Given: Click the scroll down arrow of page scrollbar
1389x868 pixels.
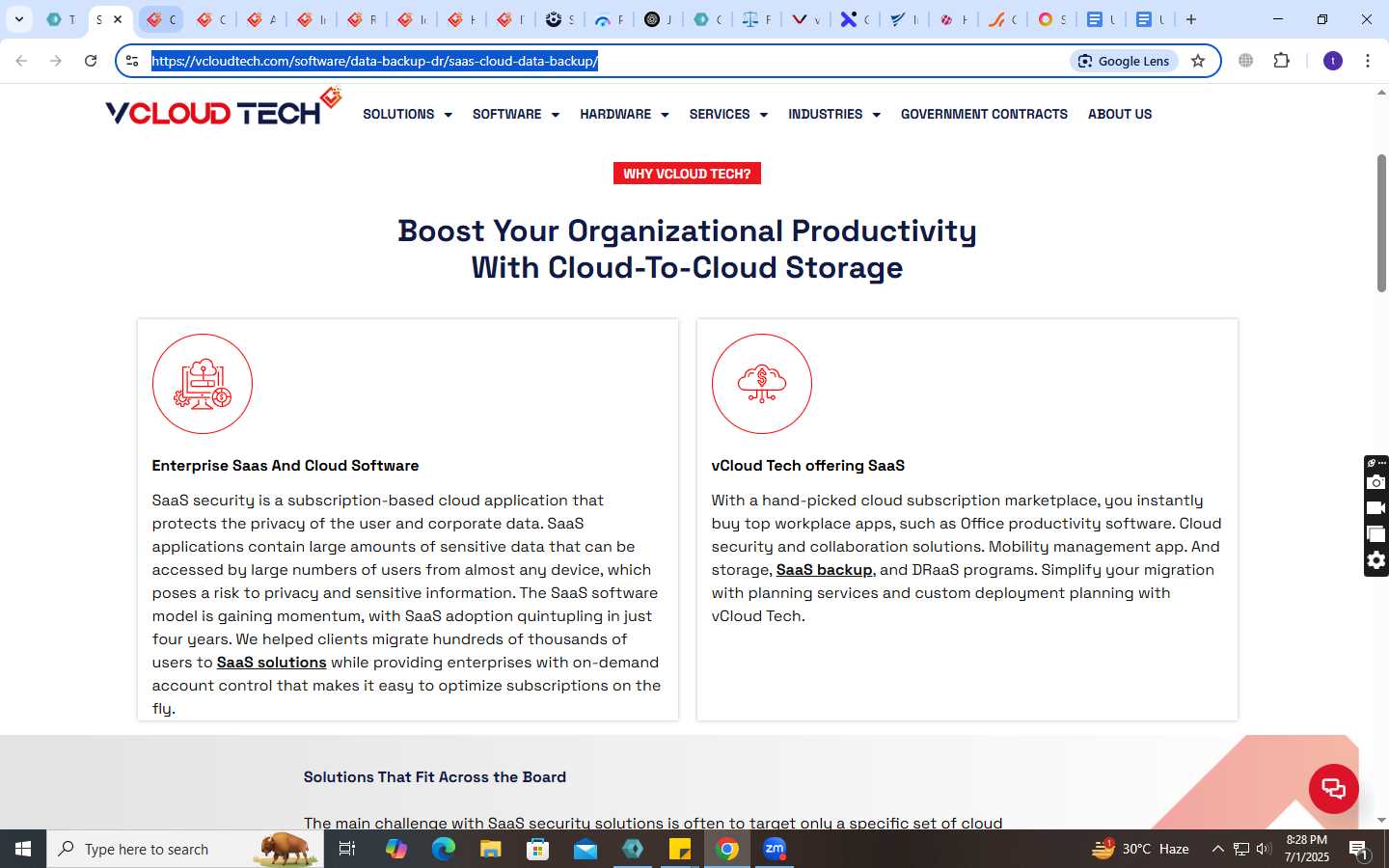Looking at the screenshot, I should 1381,821.
